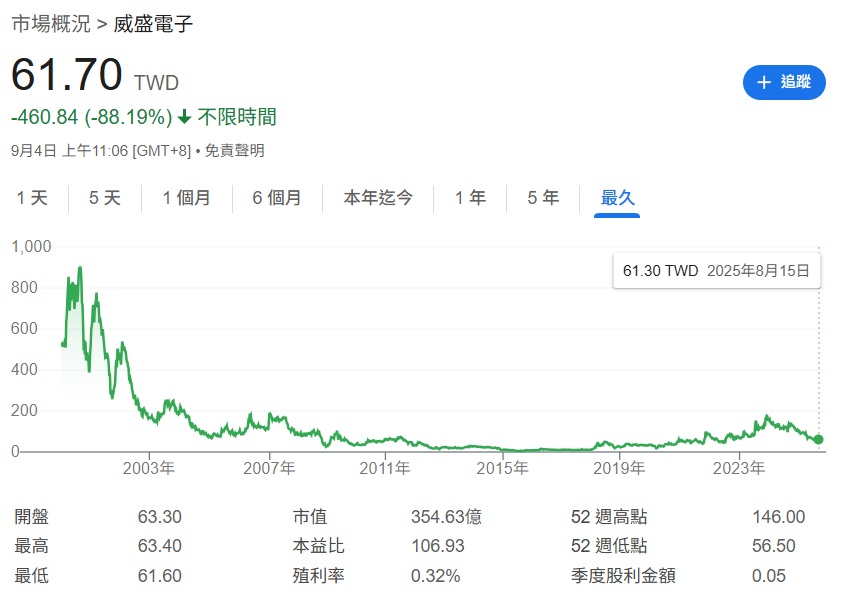Click the 2007年 x-axis label
Screen dimensions: 850x596
[x=269, y=468]
